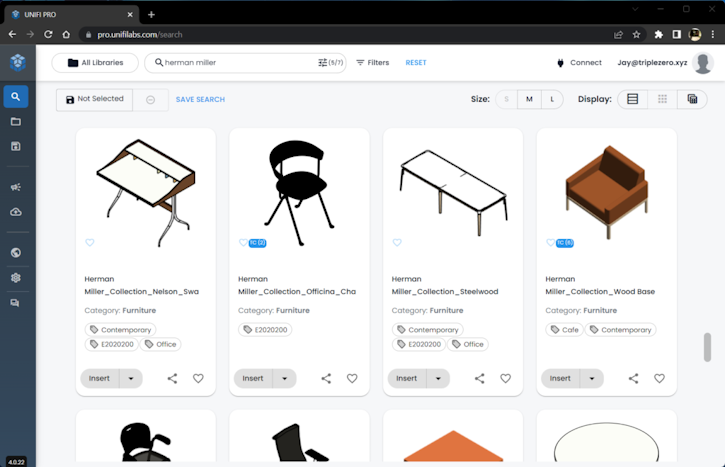Open the saved searches icon in sidebar
This screenshot has height=467, width=725.
point(16,147)
